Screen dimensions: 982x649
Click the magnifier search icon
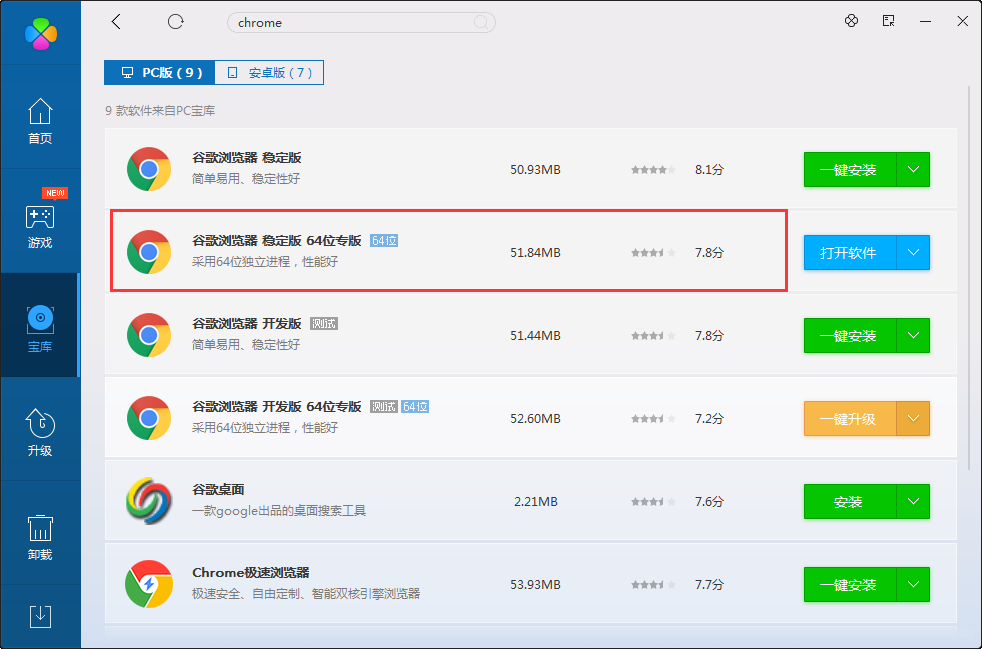tap(481, 23)
